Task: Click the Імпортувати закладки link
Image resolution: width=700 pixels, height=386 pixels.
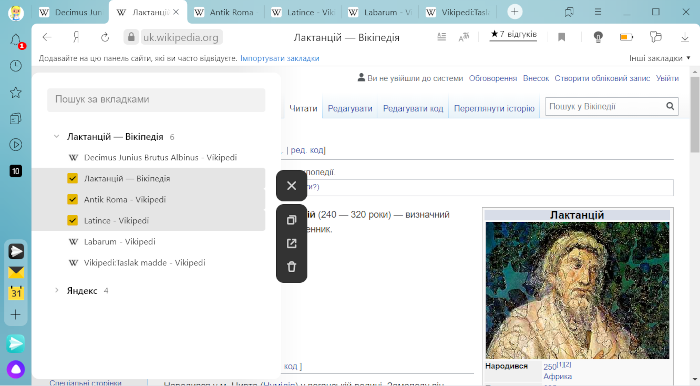Action: click(280, 58)
